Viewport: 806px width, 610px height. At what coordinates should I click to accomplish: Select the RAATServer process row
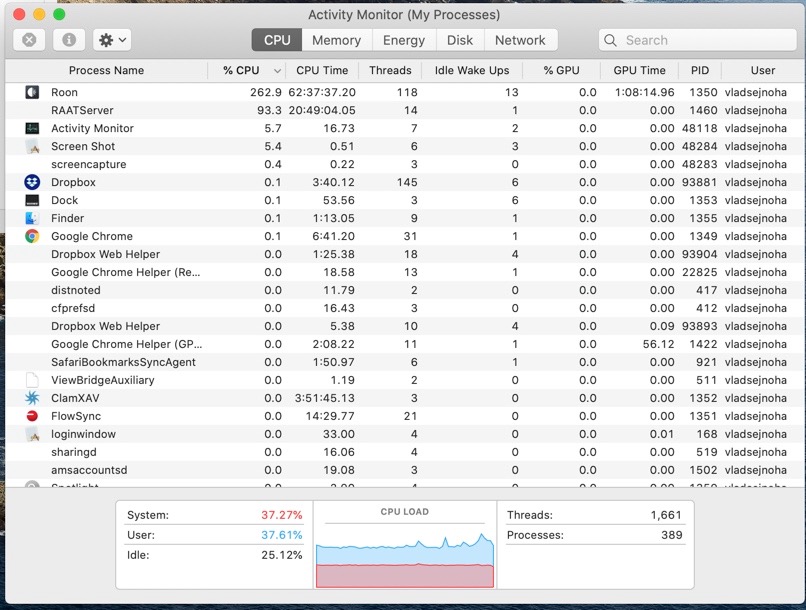(x=405, y=110)
